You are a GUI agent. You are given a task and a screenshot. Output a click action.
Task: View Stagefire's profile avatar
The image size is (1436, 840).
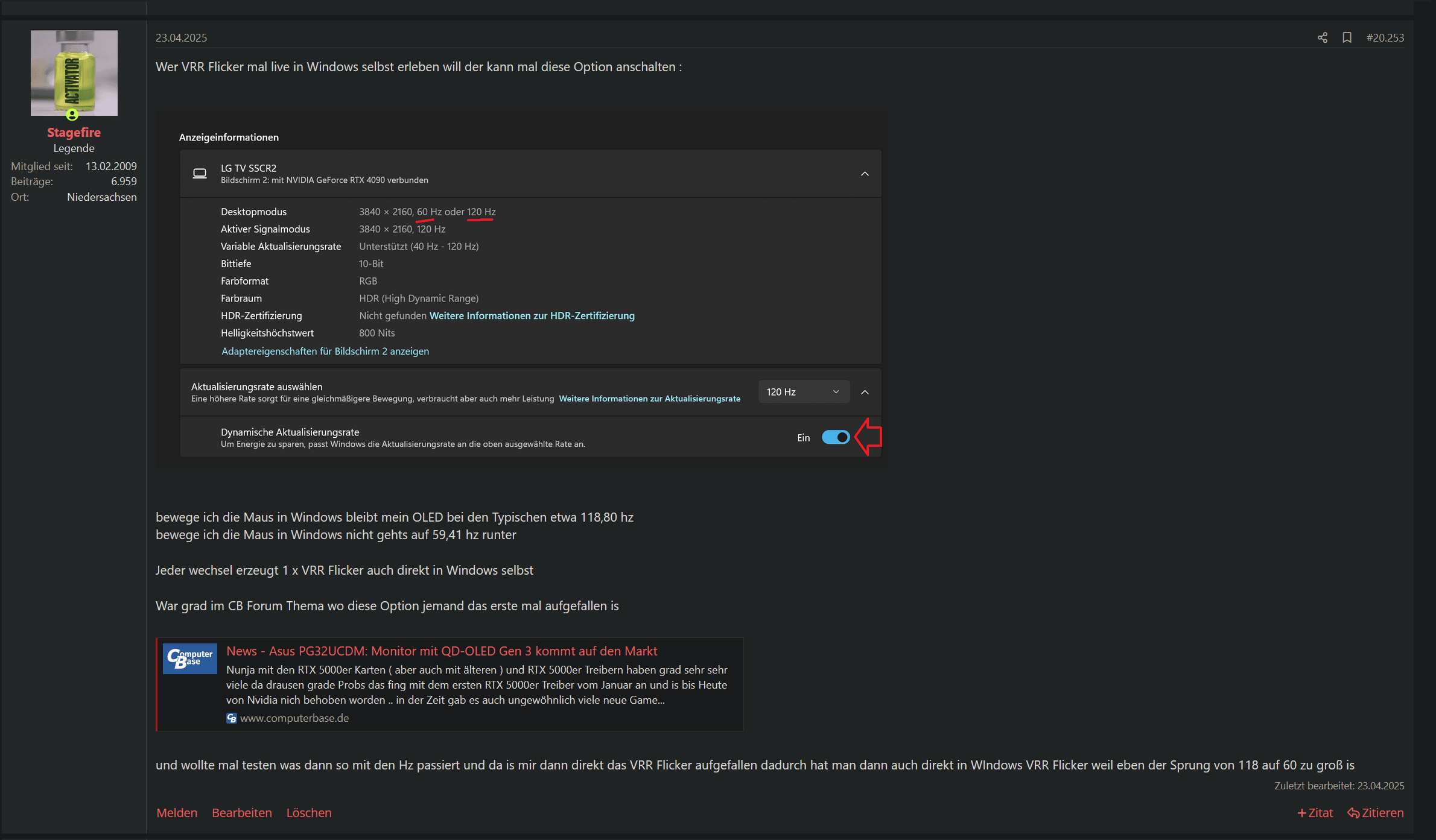pyautogui.click(x=74, y=72)
